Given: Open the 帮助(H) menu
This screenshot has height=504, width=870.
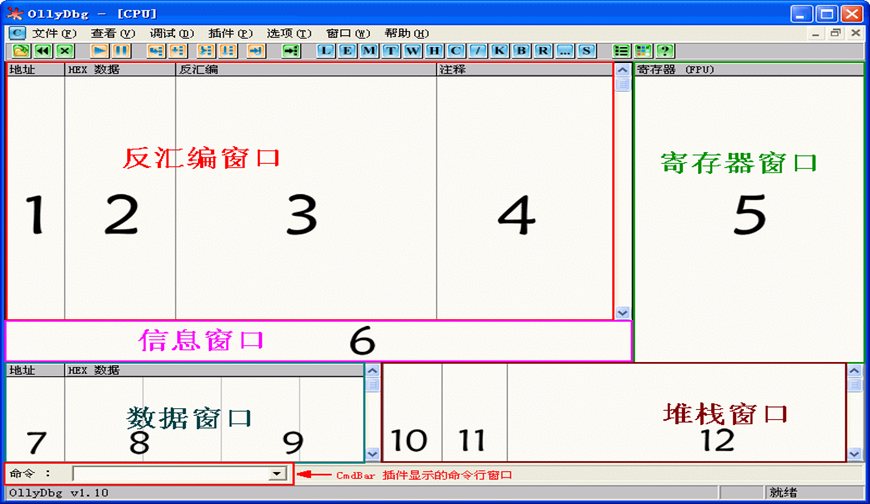Looking at the screenshot, I should tap(407, 33).
